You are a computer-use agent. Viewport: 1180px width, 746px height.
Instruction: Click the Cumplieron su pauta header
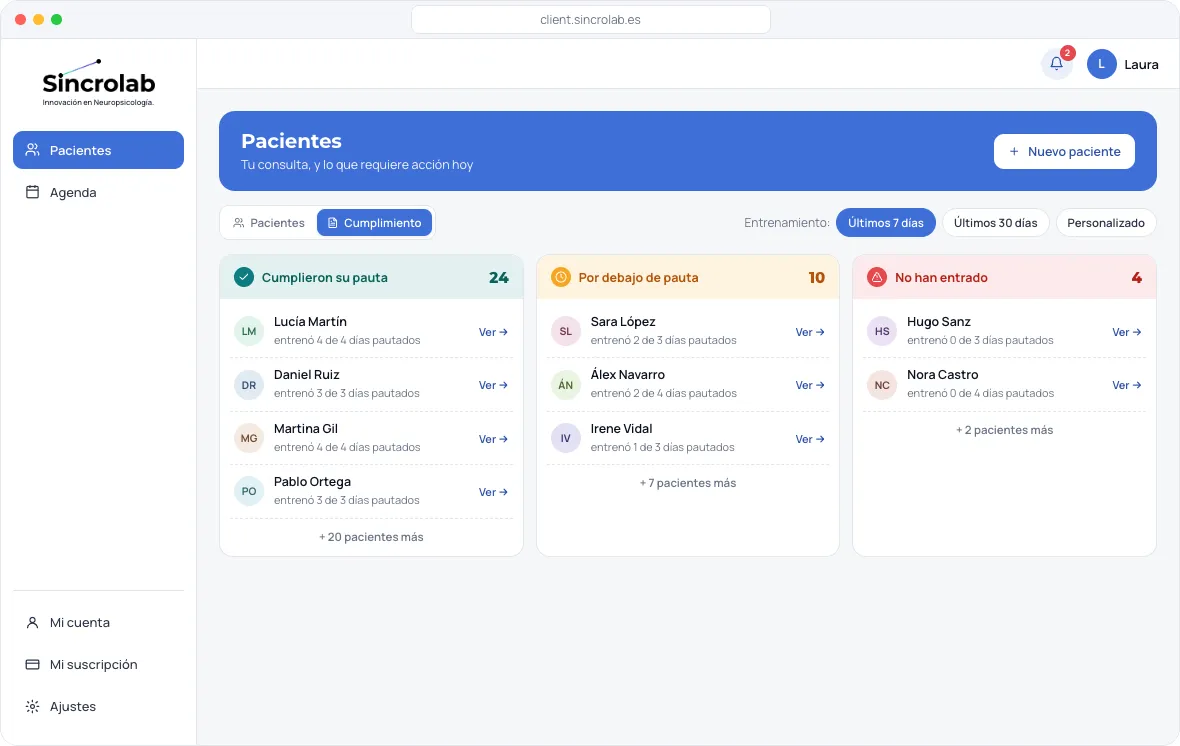tap(371, 277)
